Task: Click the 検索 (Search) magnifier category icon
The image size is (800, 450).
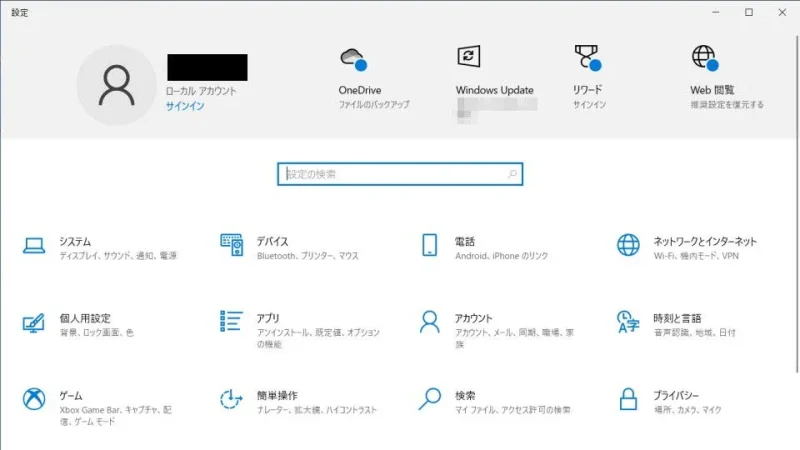Action: (x=430, y=400)
